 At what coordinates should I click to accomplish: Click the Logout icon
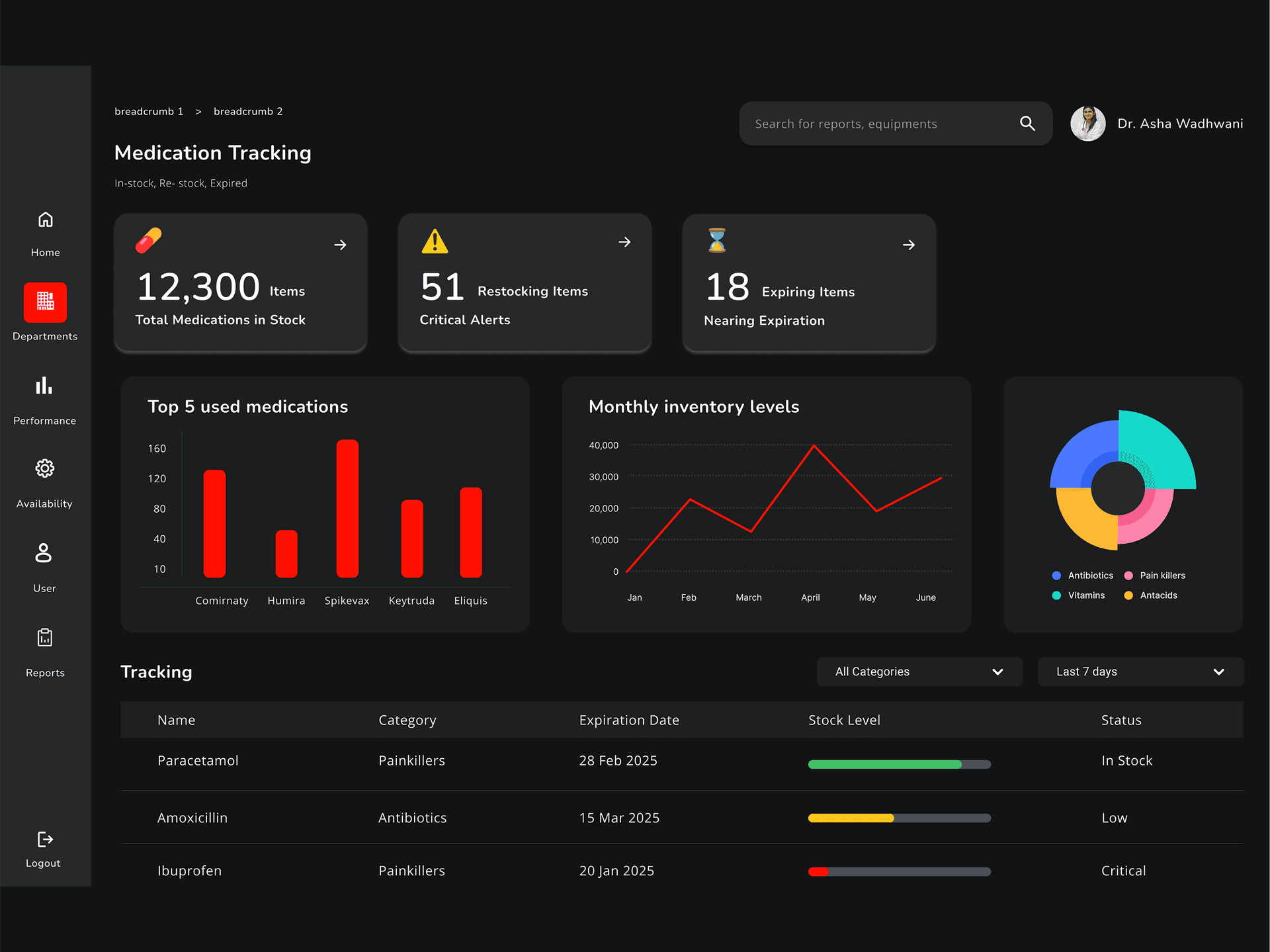pos(44,840)
